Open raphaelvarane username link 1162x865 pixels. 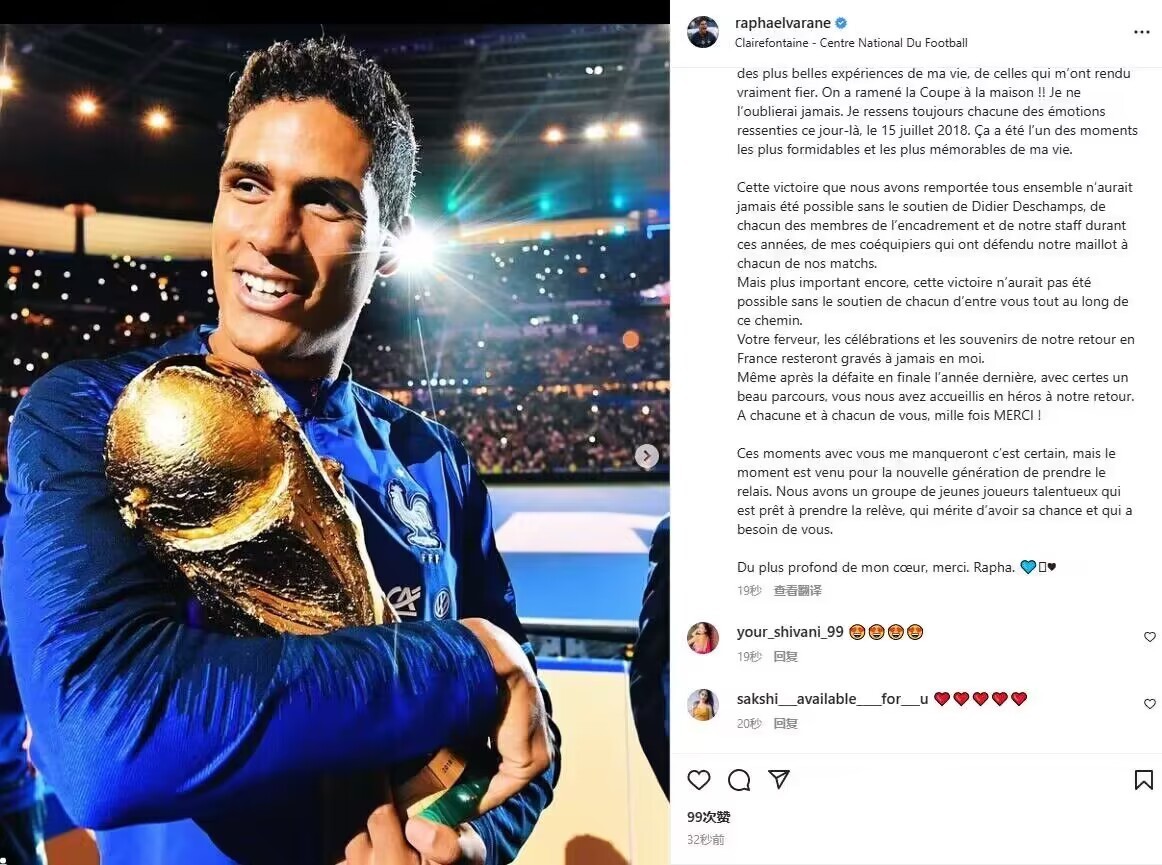pos(782,23)
